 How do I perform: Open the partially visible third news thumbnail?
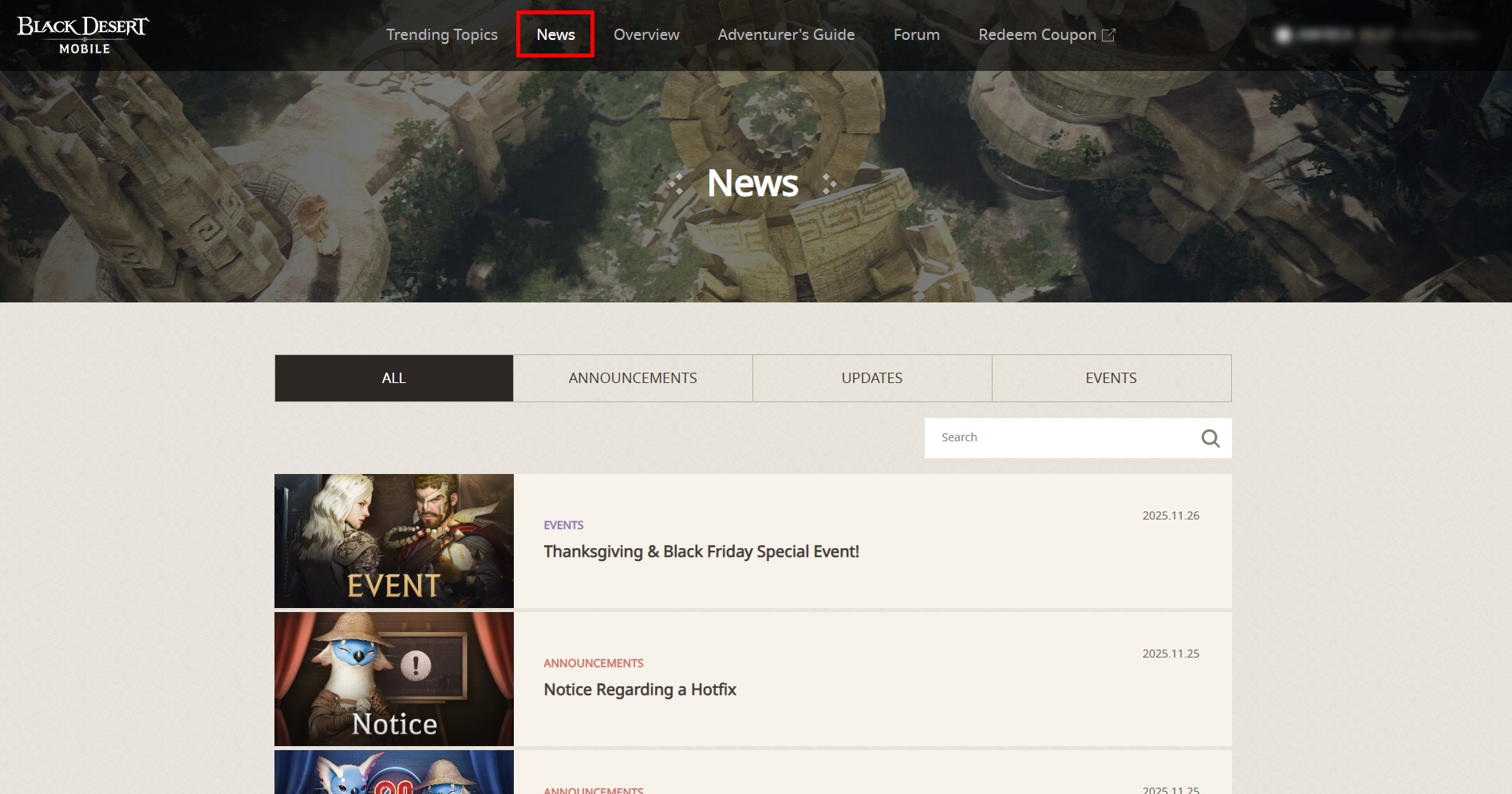coord(394,772)
